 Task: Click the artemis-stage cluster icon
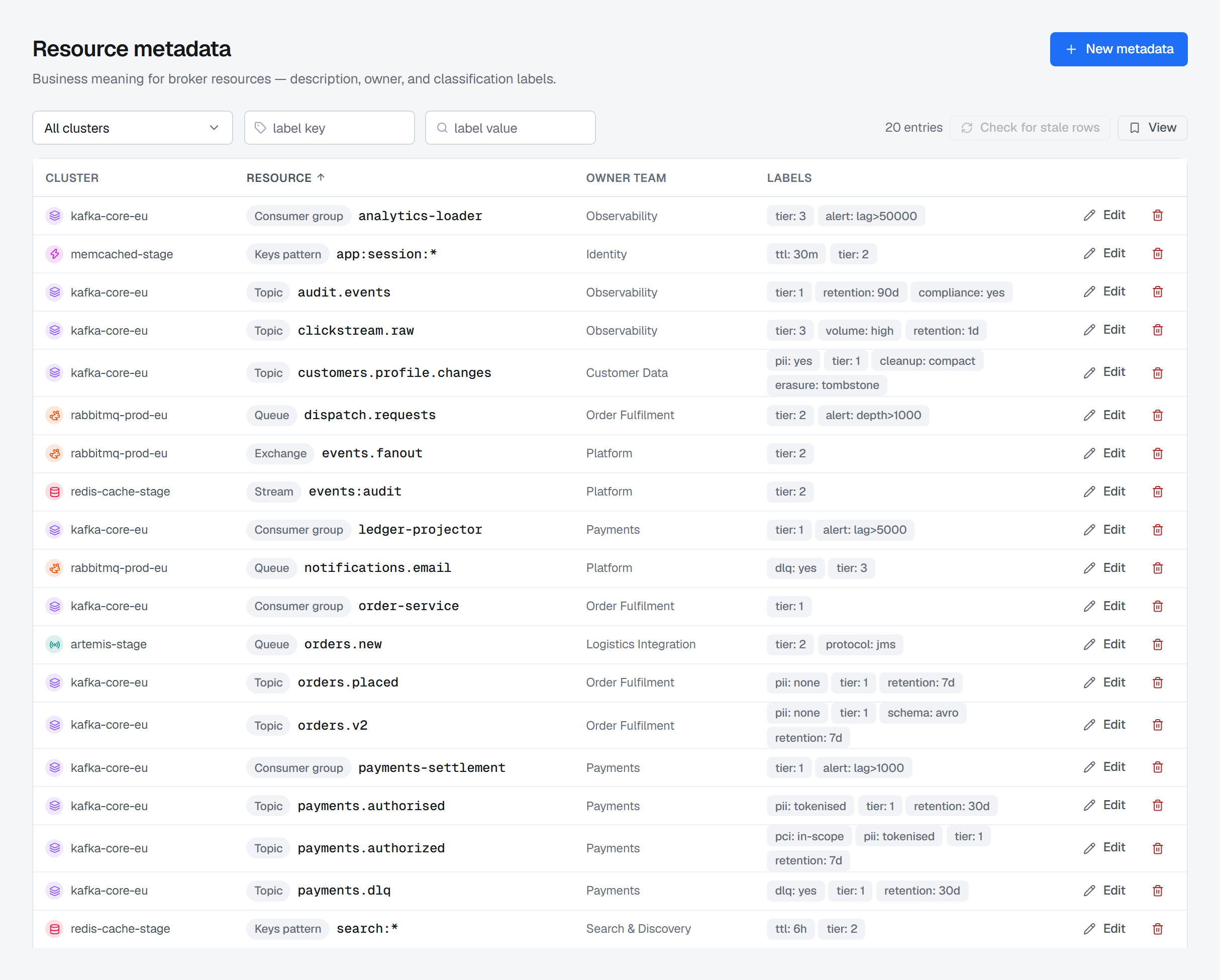point(54,644)
